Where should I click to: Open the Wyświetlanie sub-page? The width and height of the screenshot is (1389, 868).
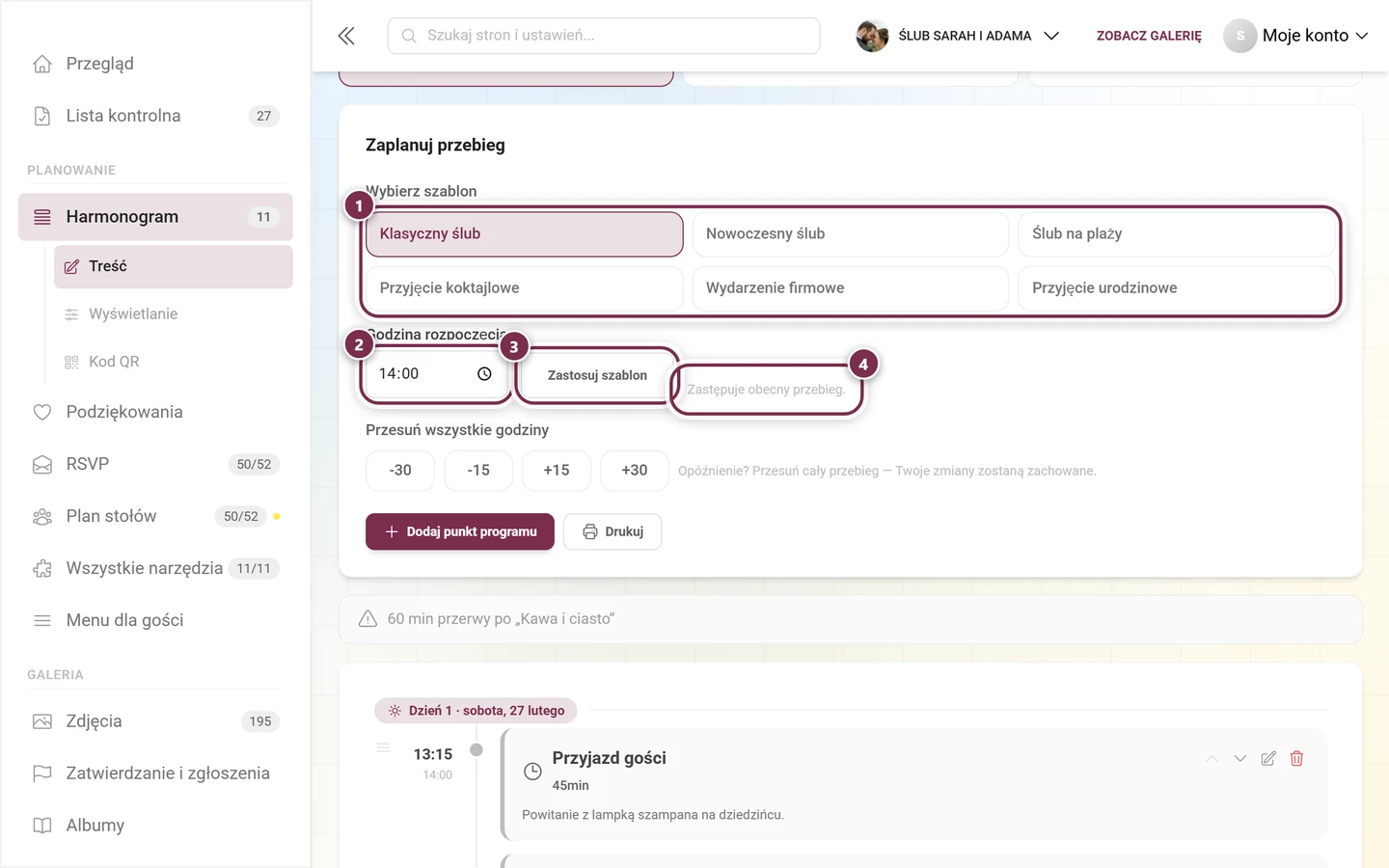(x=174, y=314)
